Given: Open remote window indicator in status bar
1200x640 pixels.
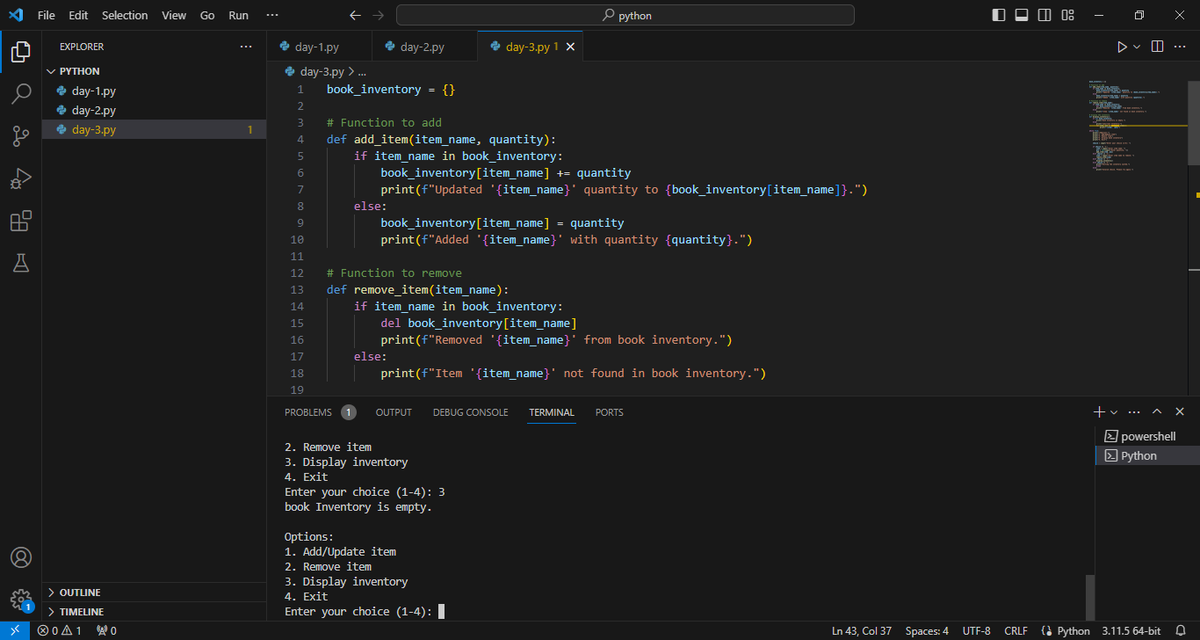Looking at the screenshot, I should coord(14,631).
